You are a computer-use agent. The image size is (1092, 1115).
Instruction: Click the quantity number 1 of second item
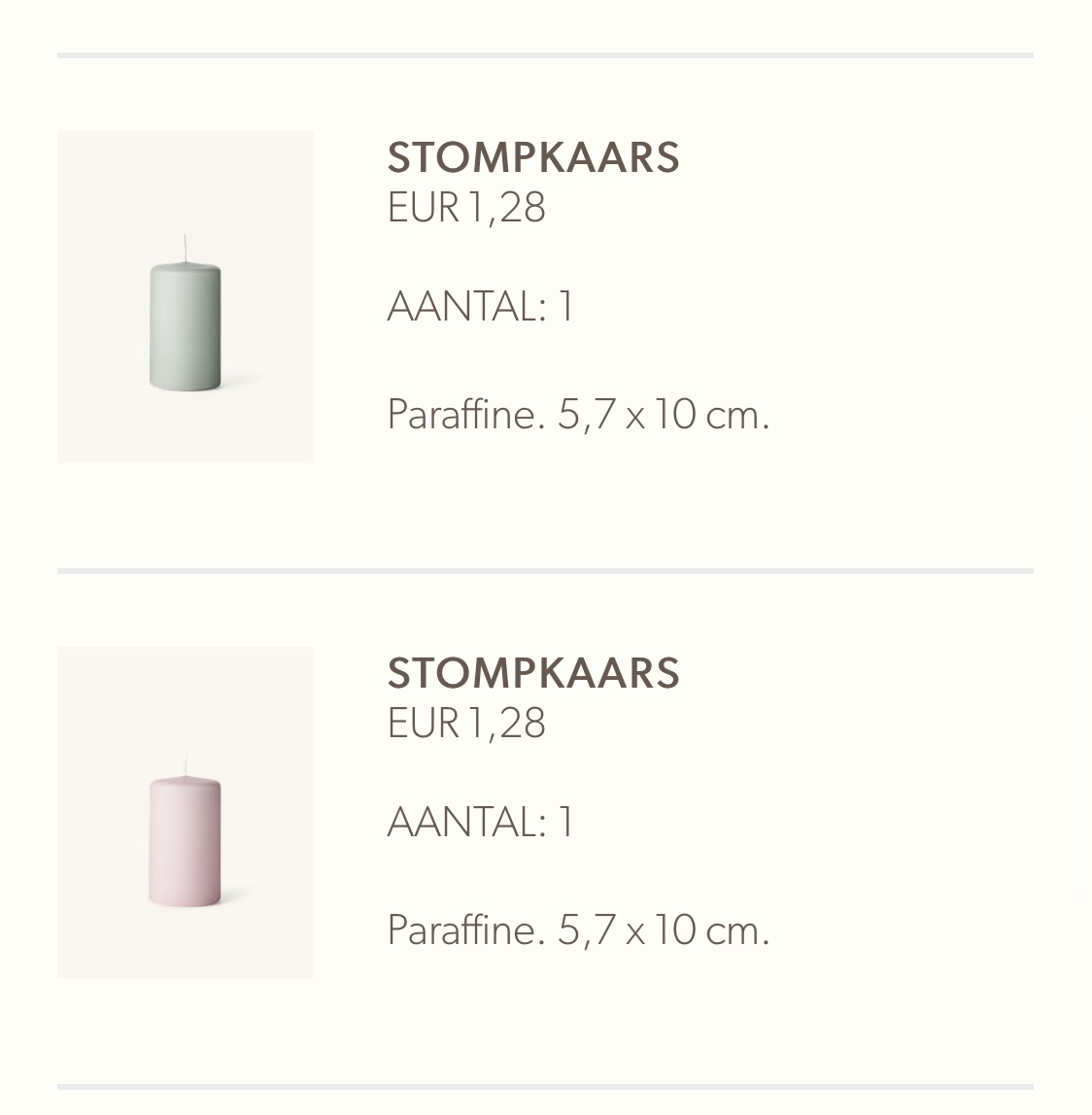pos(565,822)
